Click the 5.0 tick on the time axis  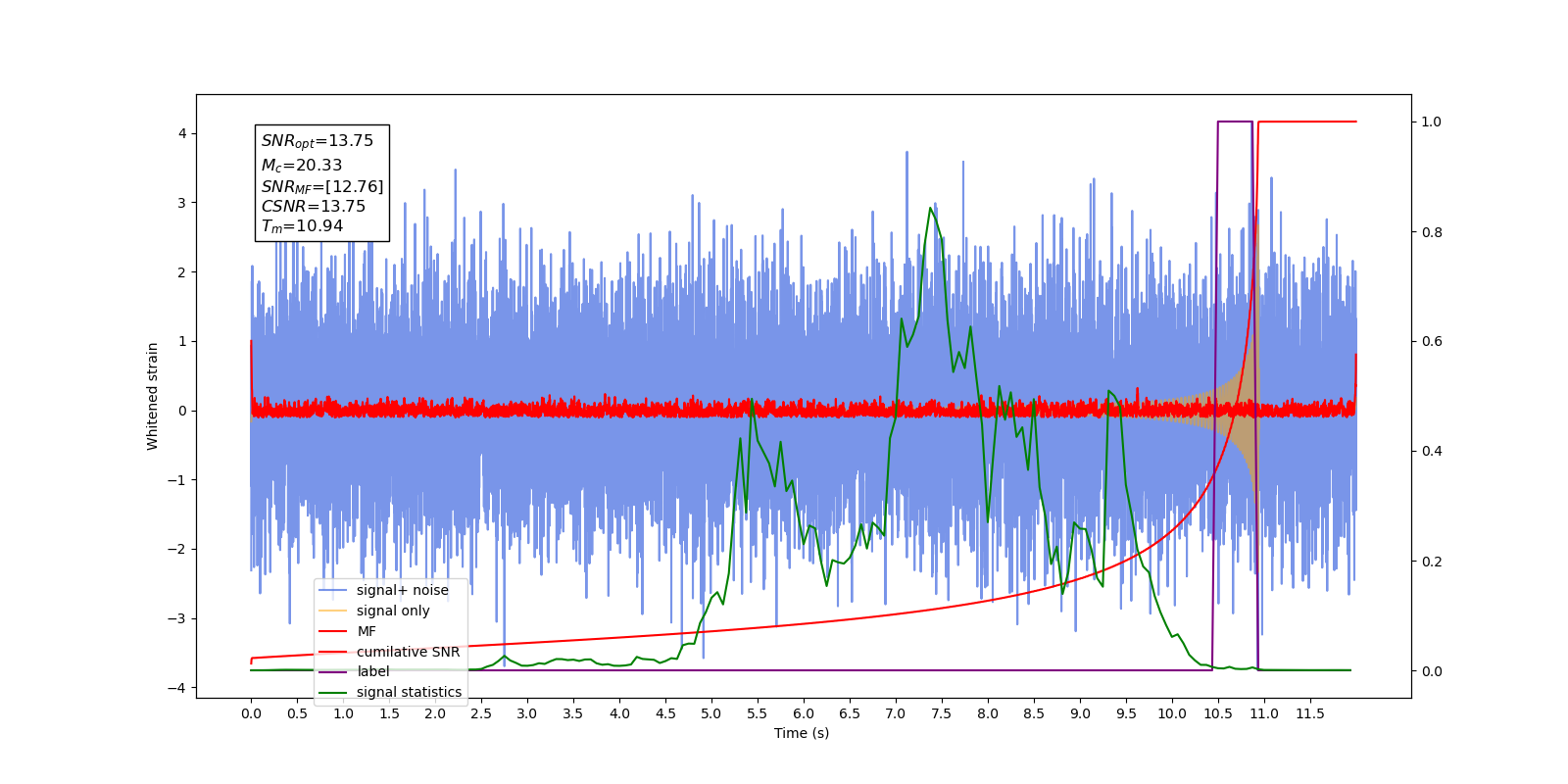[711, 713]
